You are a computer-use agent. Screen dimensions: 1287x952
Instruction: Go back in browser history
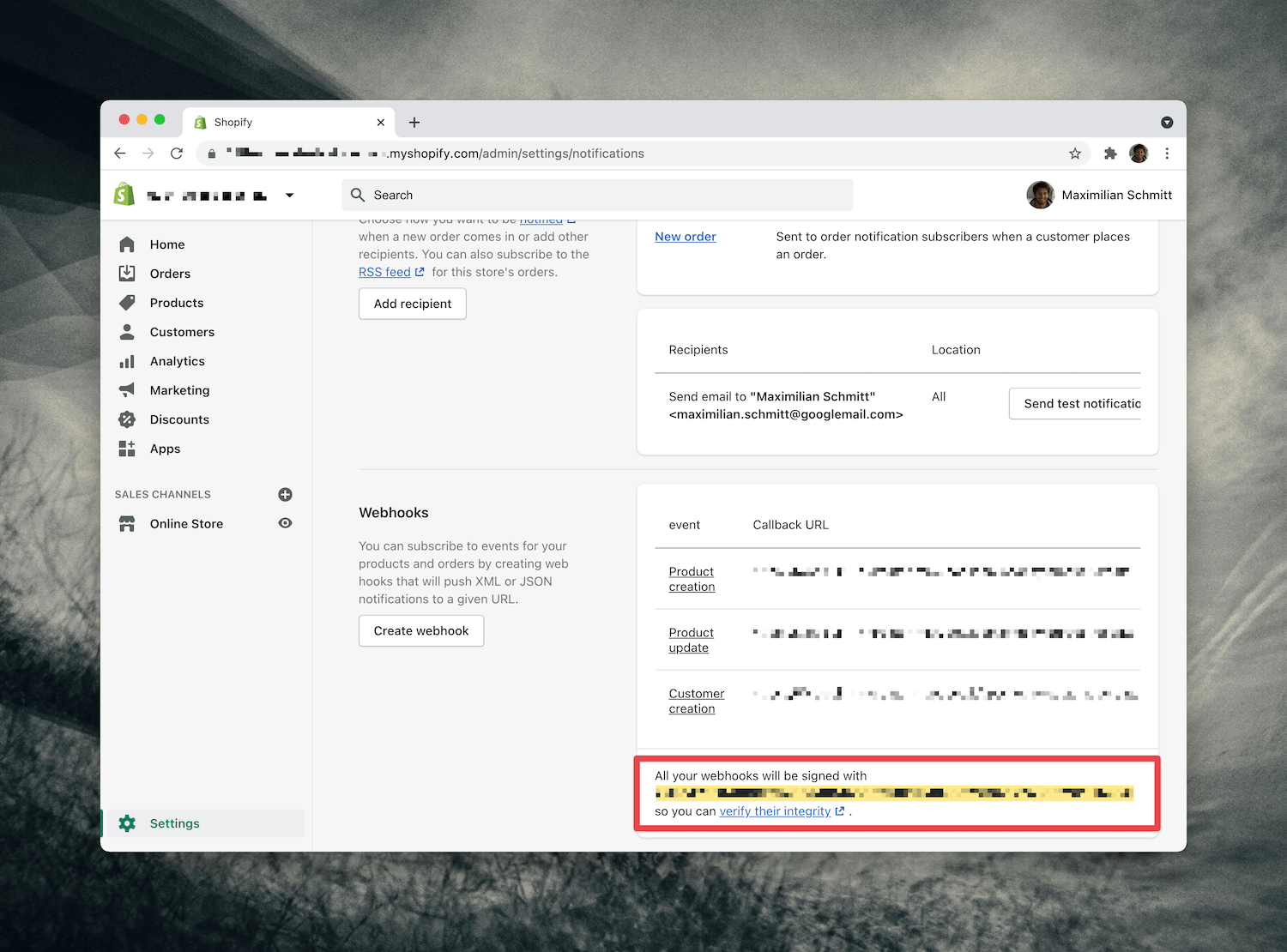click(x=120, y=154)
